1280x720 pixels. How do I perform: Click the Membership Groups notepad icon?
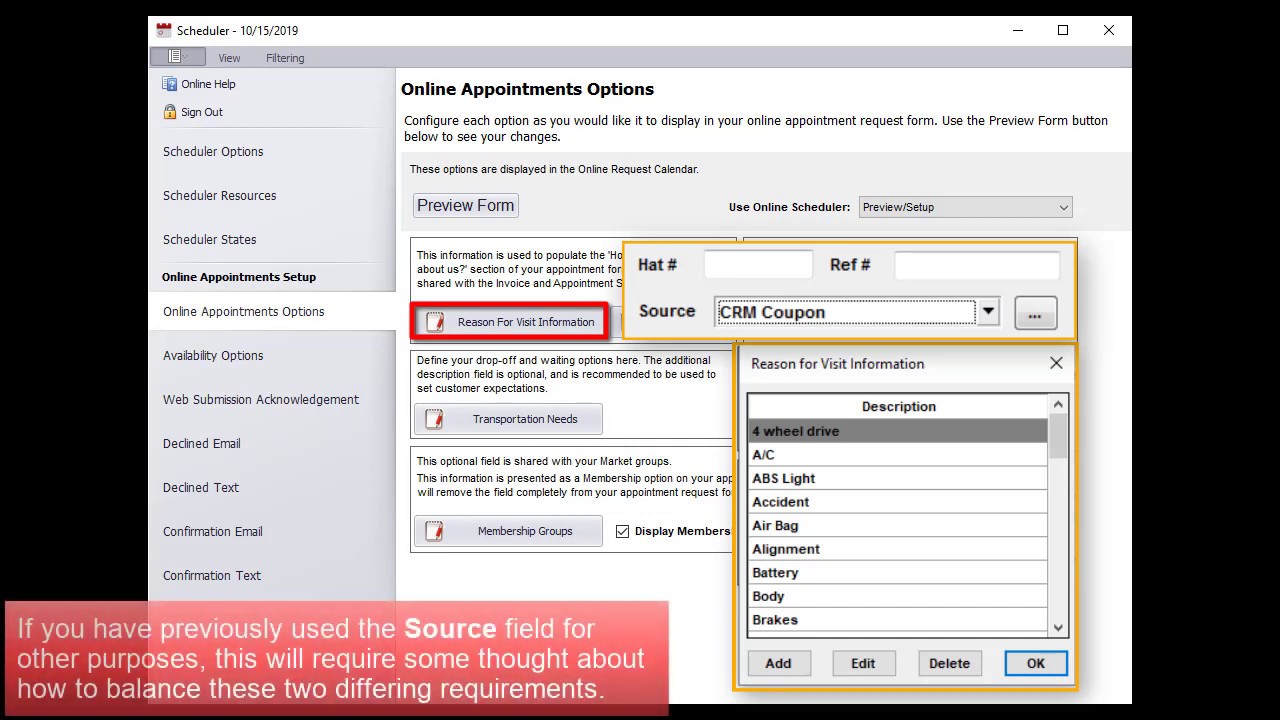(435, 531)
